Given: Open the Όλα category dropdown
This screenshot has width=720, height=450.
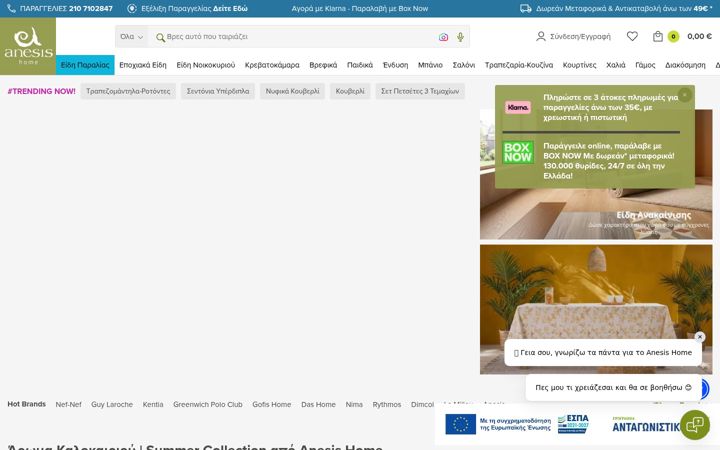Looking at the screenshot, I should (131, 37).
